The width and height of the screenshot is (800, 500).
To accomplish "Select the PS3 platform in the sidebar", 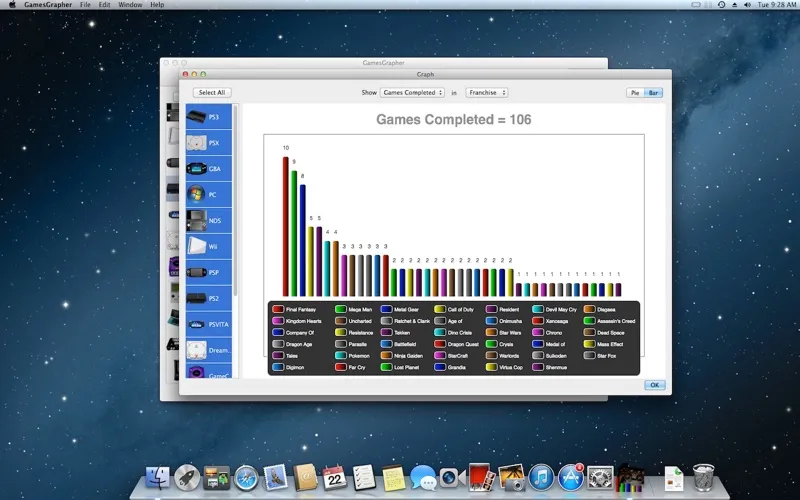I will click(x=209, y=117).
